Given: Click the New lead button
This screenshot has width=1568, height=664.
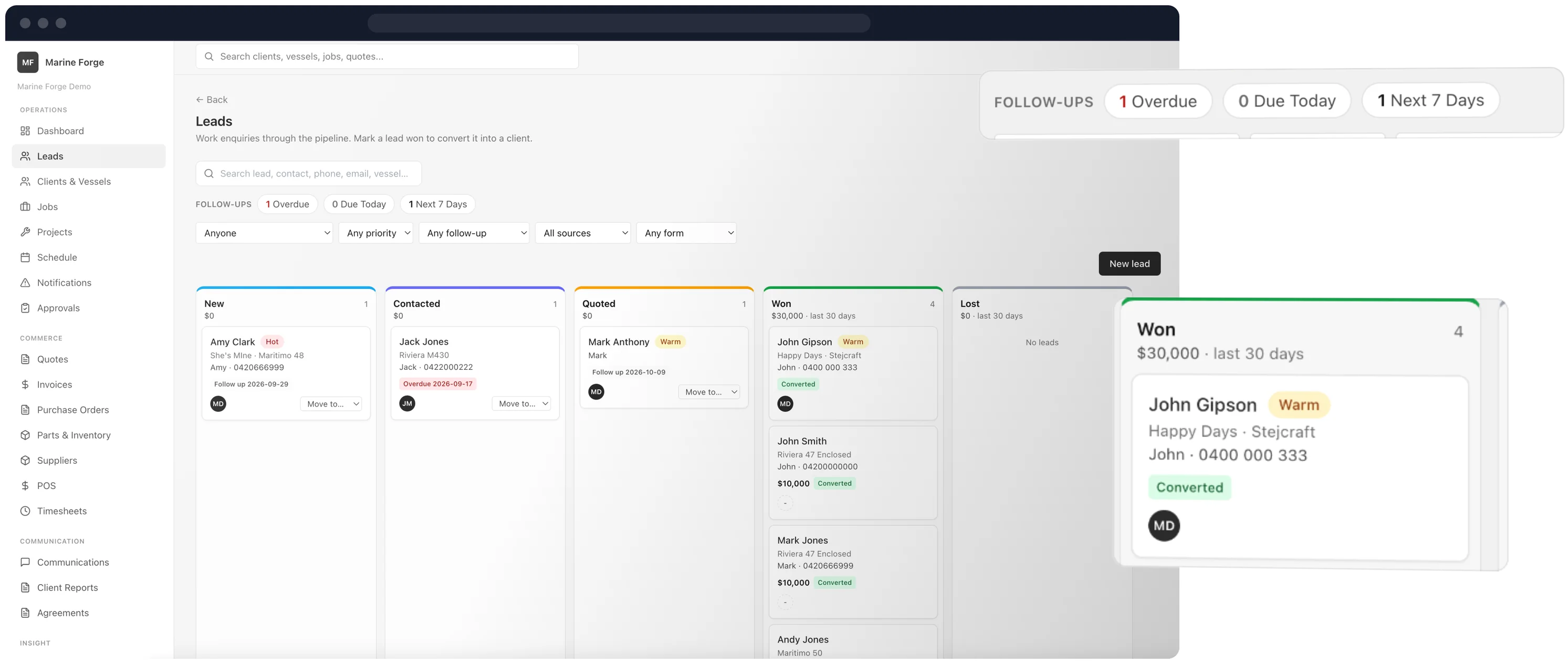Looking at the screenshot, I should [x=1129, y=264].
